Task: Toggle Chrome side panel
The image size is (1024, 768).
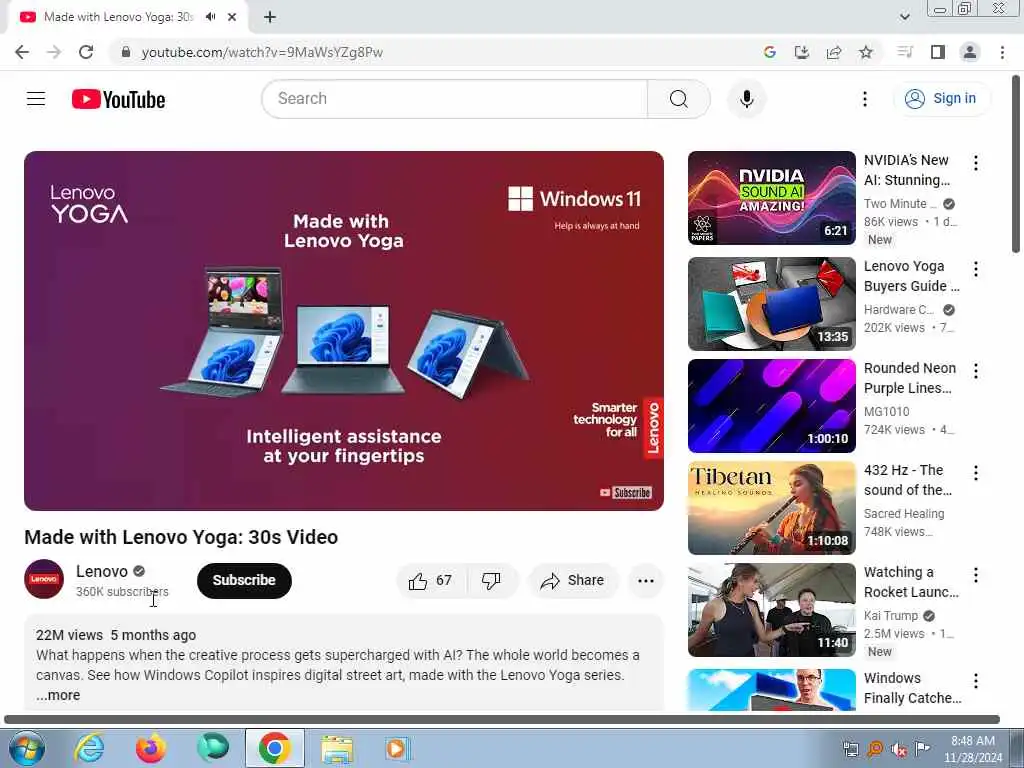Action: point(938,52)
